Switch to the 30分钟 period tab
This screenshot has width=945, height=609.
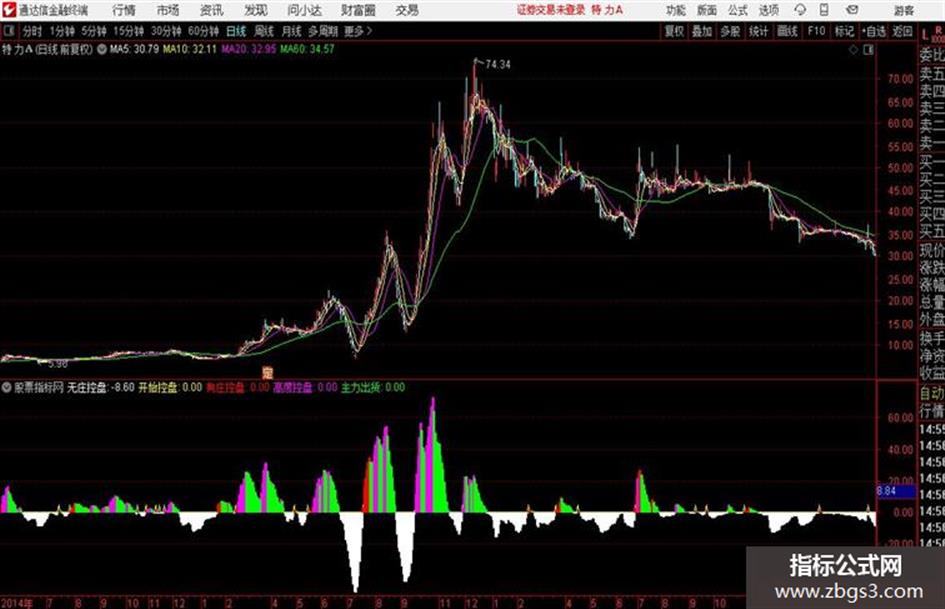[166, 31]
